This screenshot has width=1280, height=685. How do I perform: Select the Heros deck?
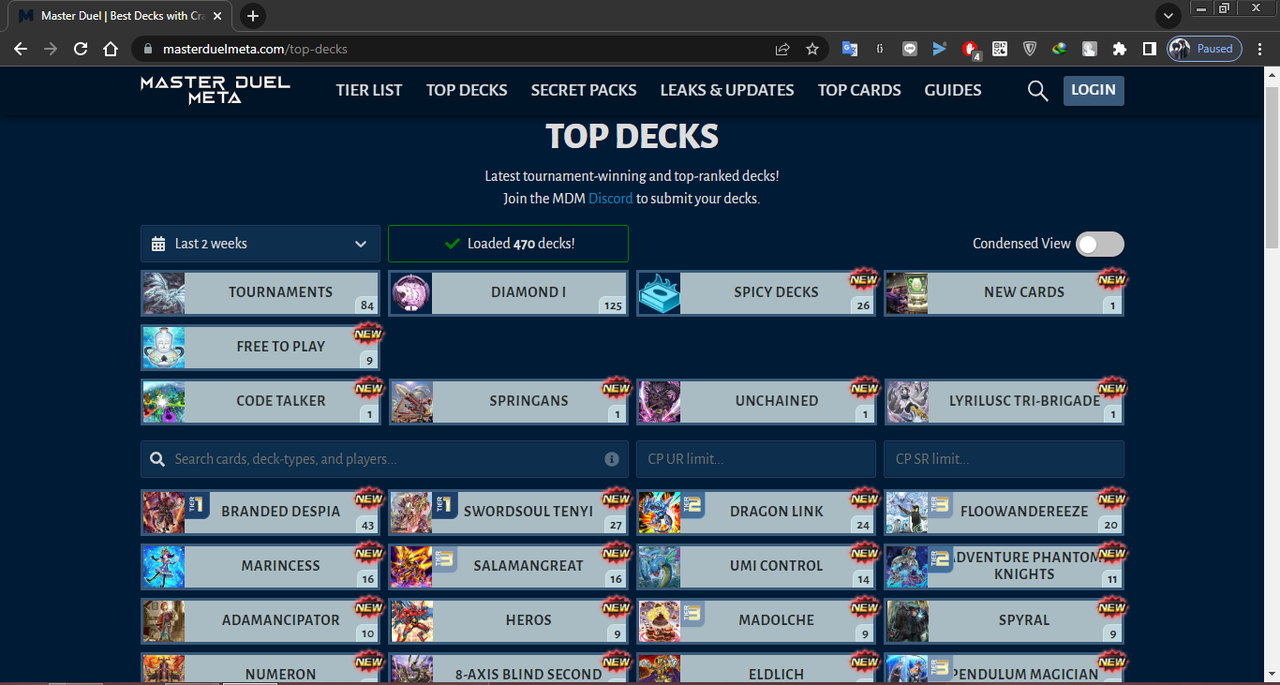pos(508,620)
